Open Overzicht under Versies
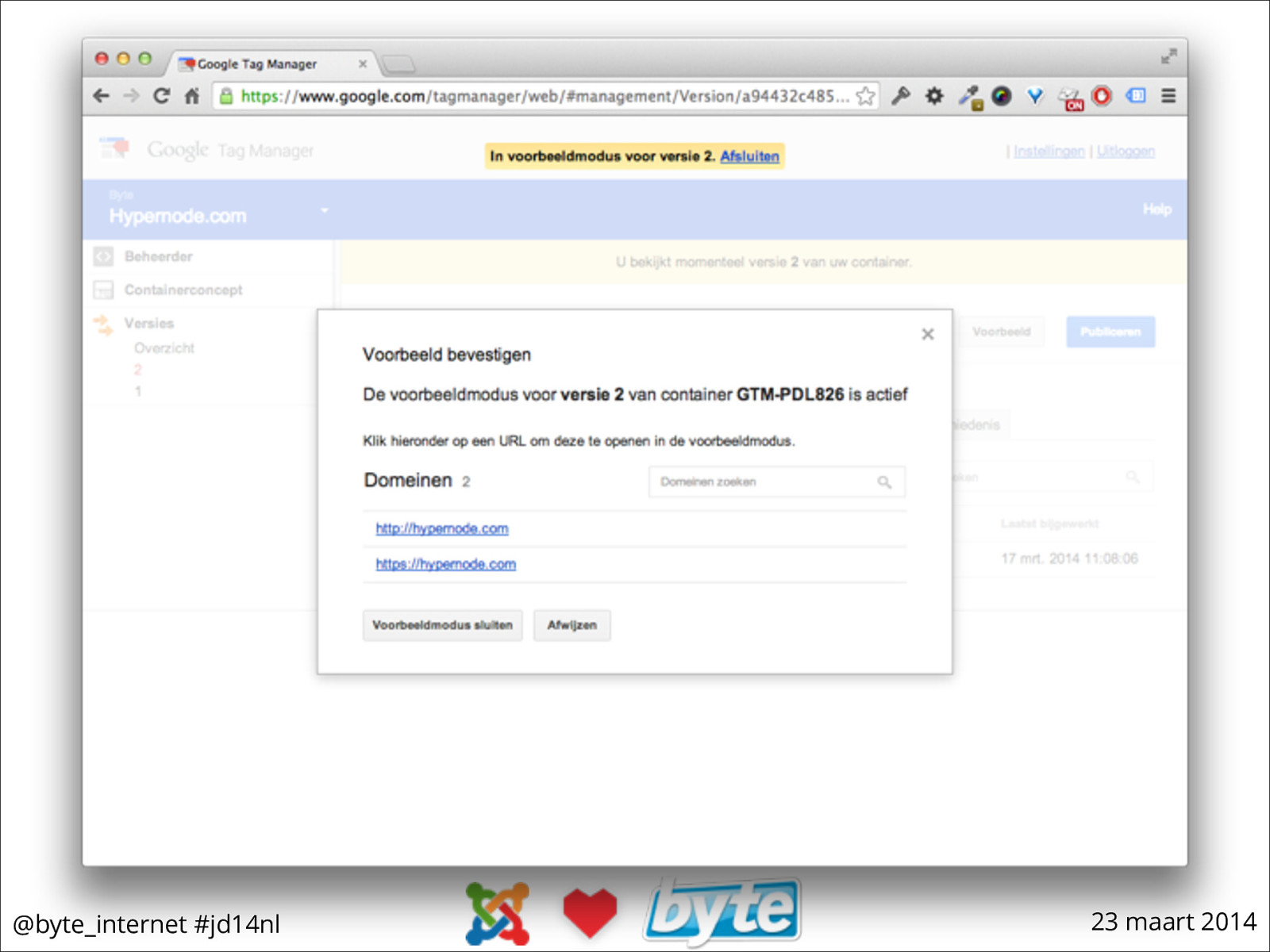Image resolution: width=1270 pixels, height=952 pixels. click(x=164, y=348)
